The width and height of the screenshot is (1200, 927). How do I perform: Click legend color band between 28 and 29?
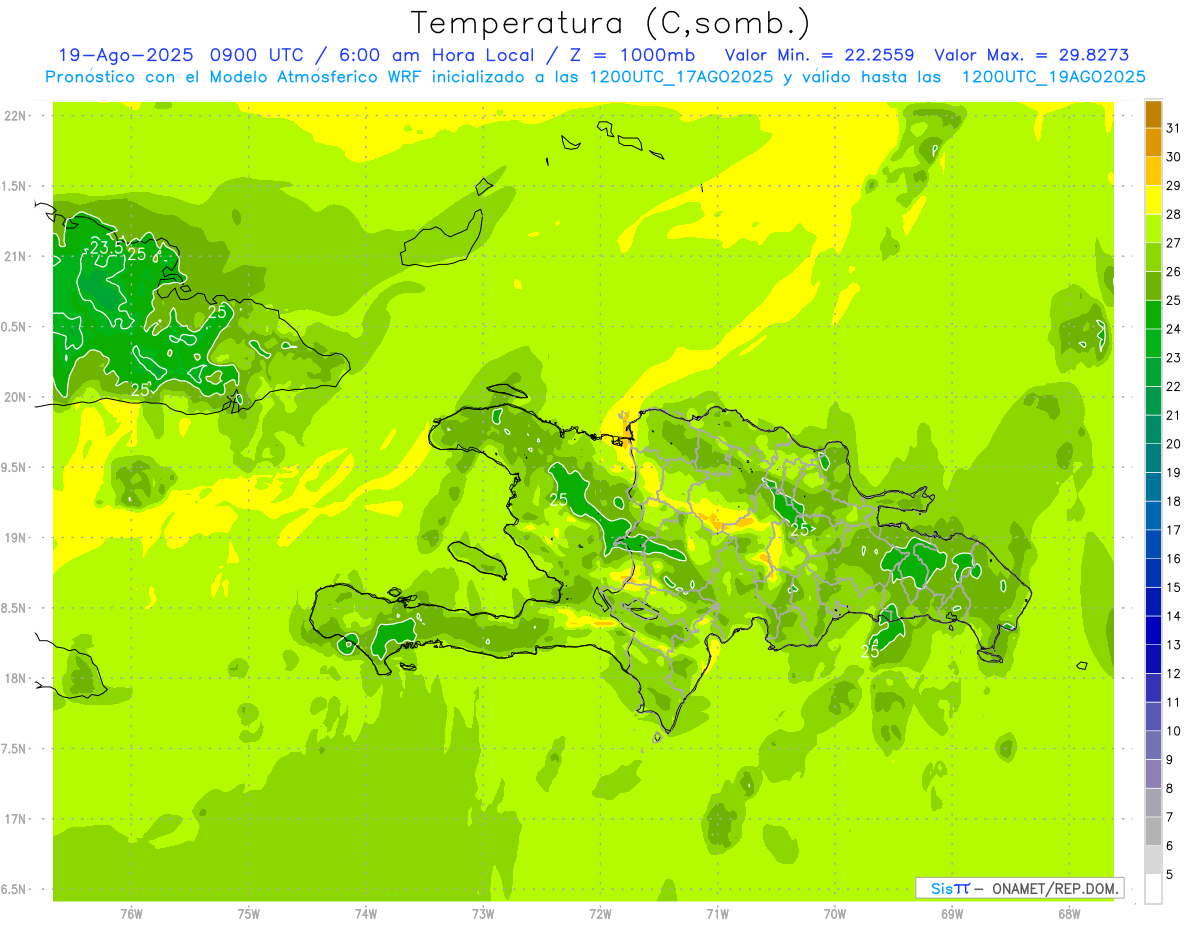[1153, 200]
